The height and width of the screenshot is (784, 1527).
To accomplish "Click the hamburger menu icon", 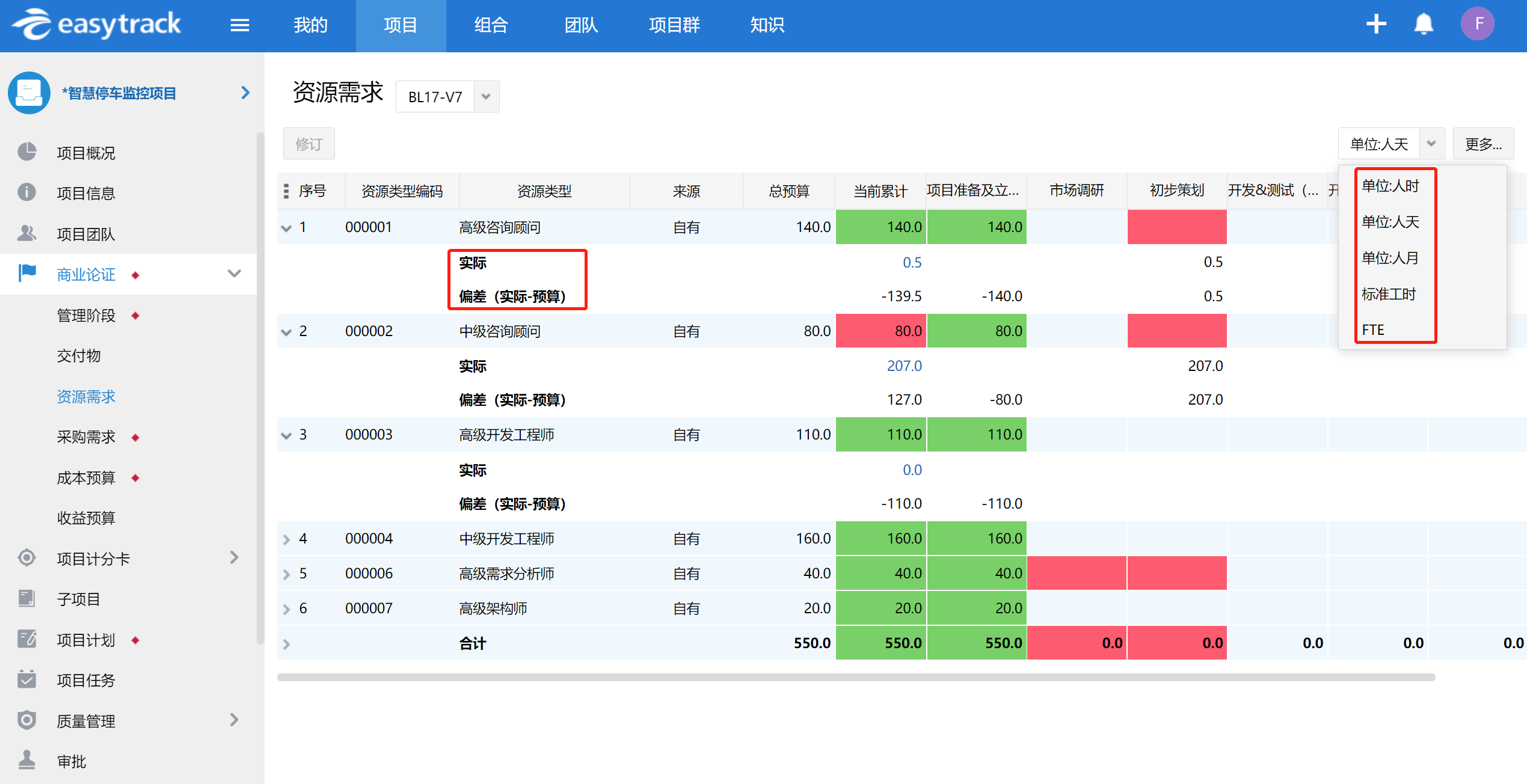I will pos(239,25).
